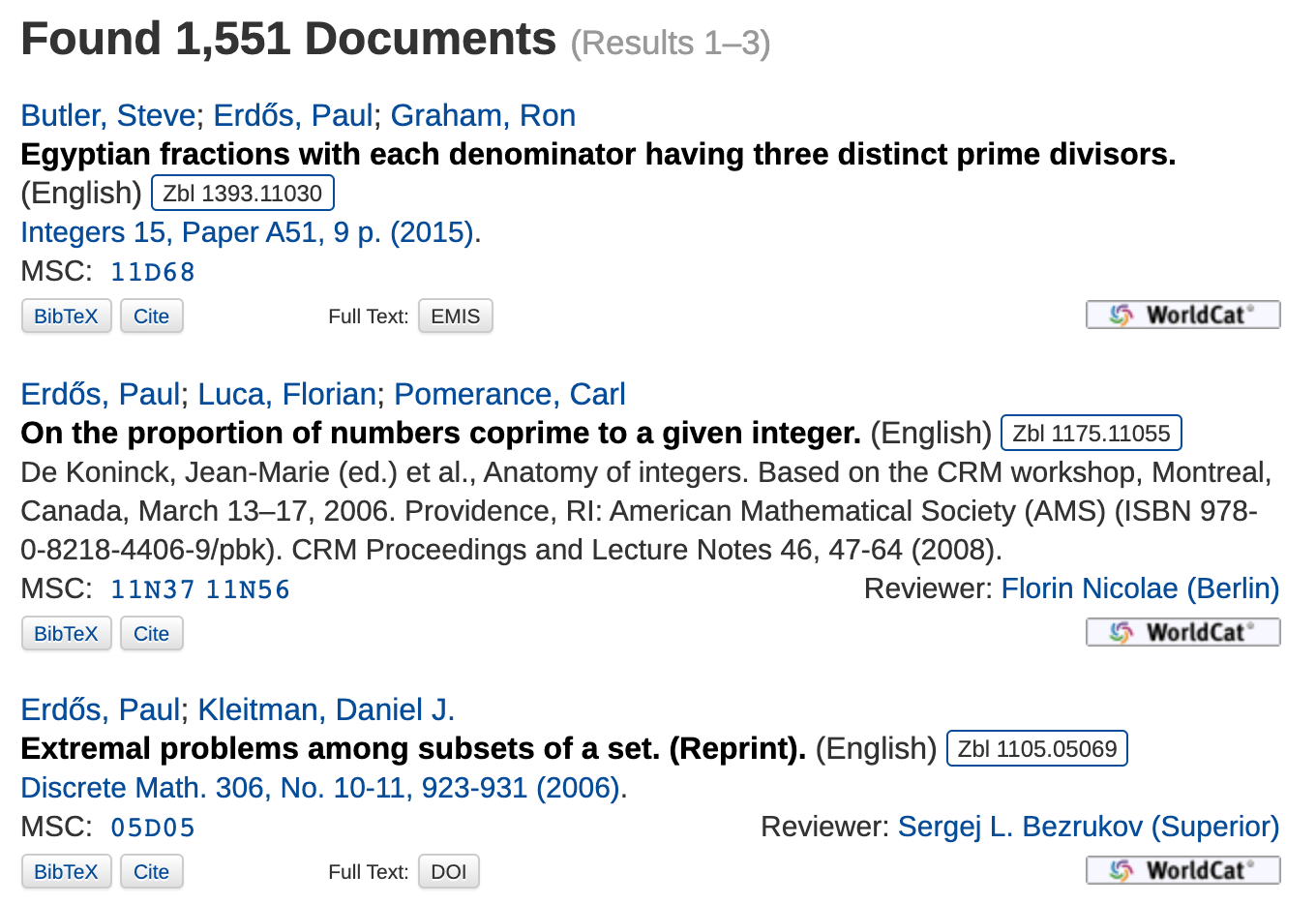Open the Zbl 1105.05069 badge

[x=1037, y=748]
